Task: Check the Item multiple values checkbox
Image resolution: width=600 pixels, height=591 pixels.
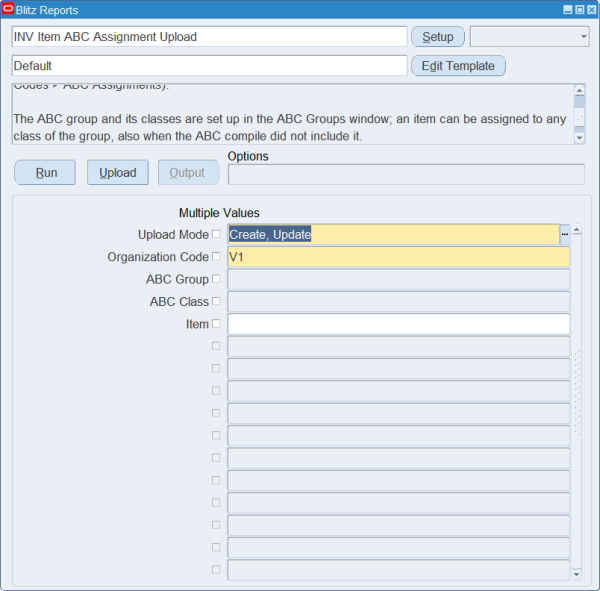Action: (x=216, y=324)
